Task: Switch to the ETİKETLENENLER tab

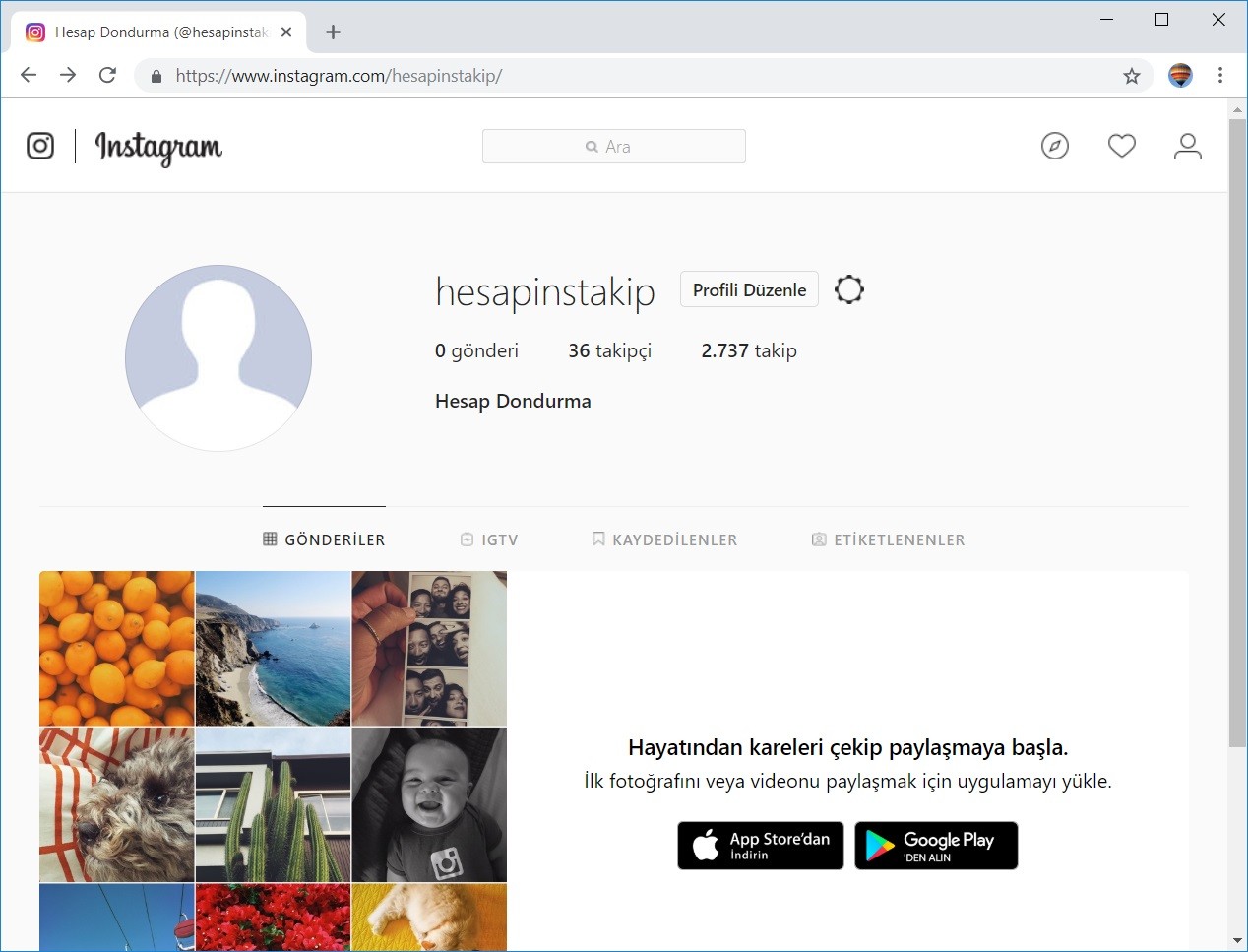Action: [888, 539]
